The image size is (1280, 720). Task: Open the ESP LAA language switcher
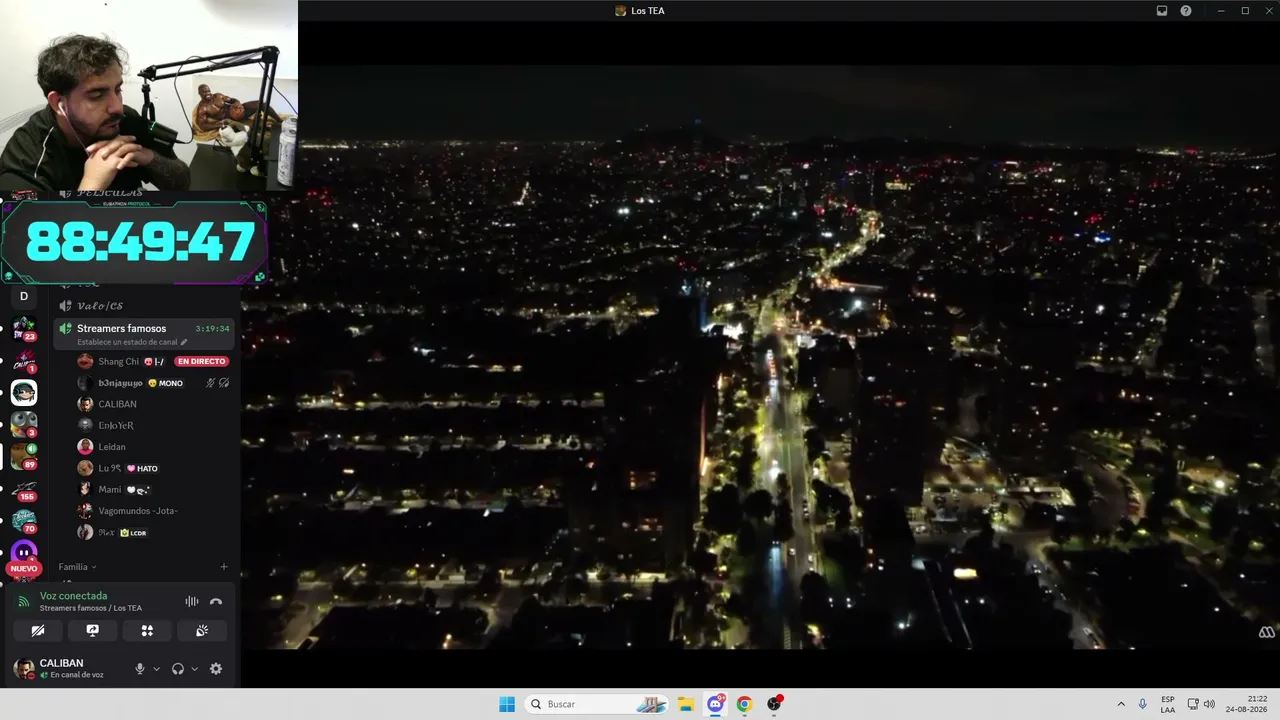[x=1168, y=704]
